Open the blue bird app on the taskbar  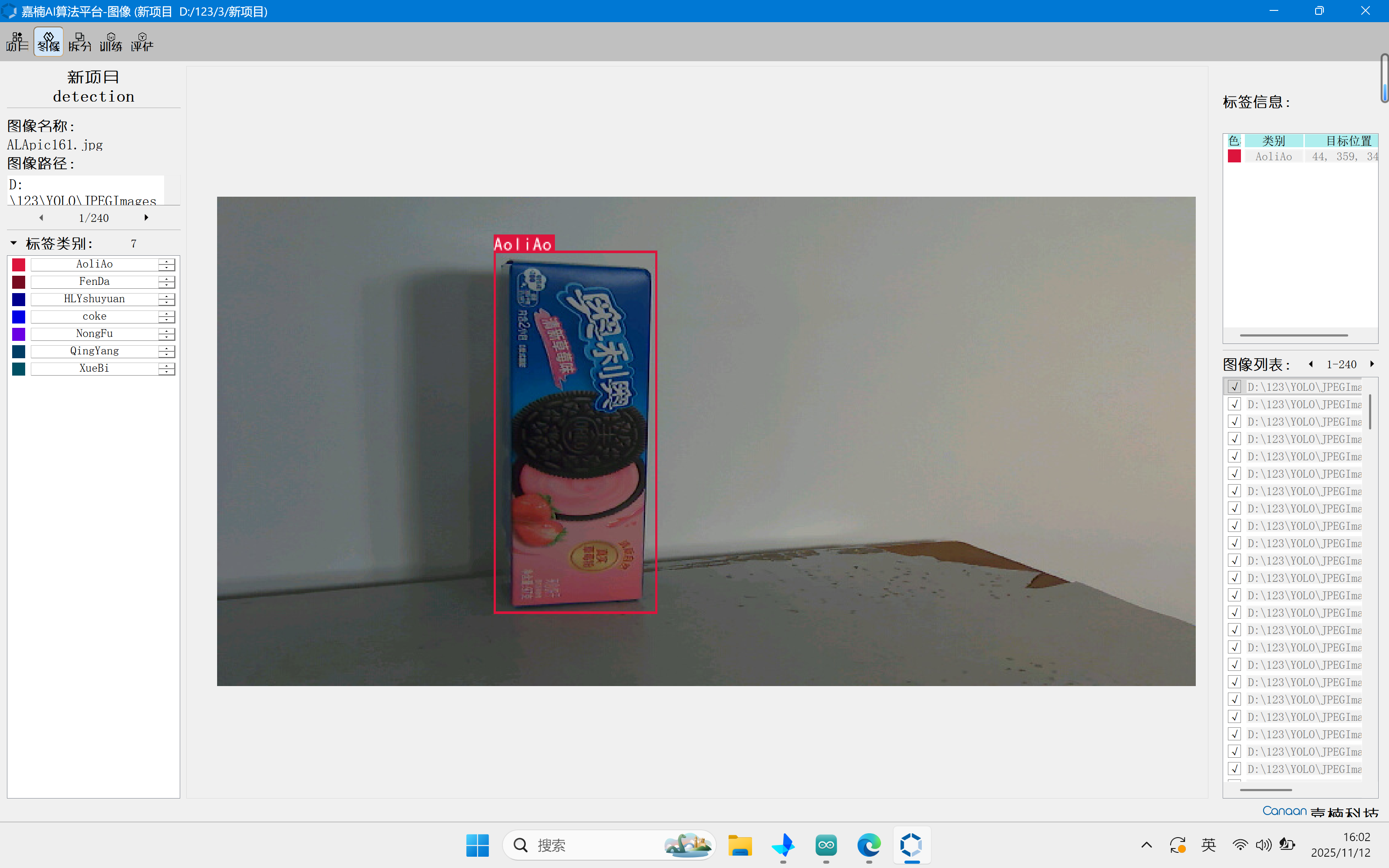click(x=783, y=845)
